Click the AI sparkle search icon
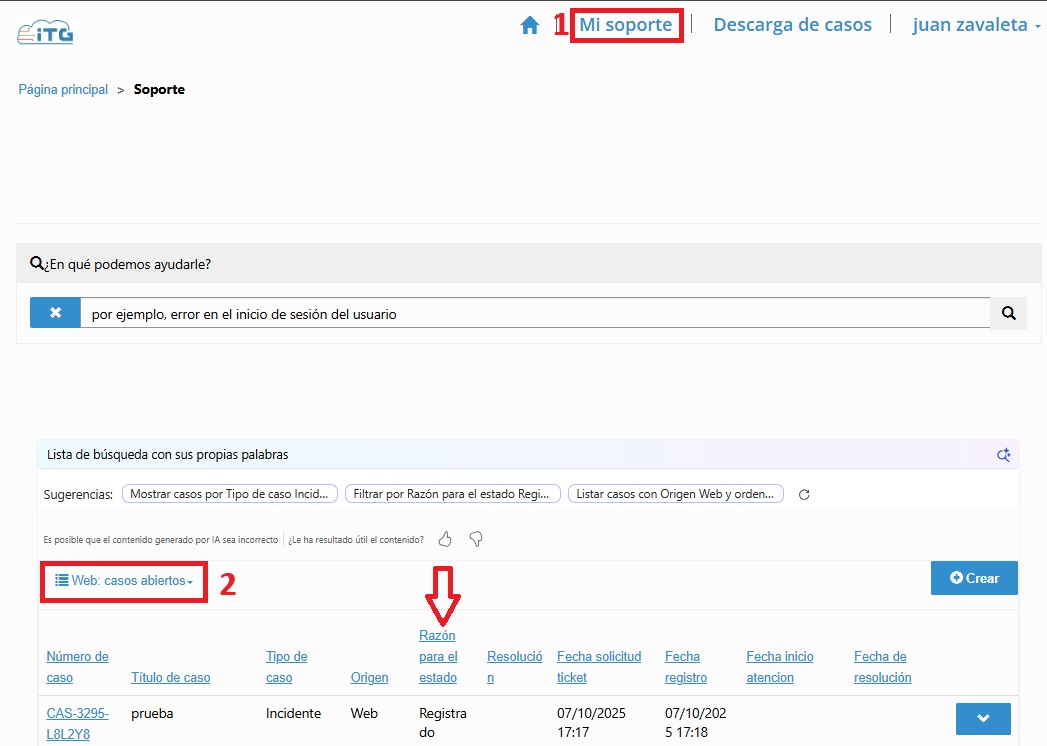This screenshot has height=746, width=1047. click(x=1003, y=455)
